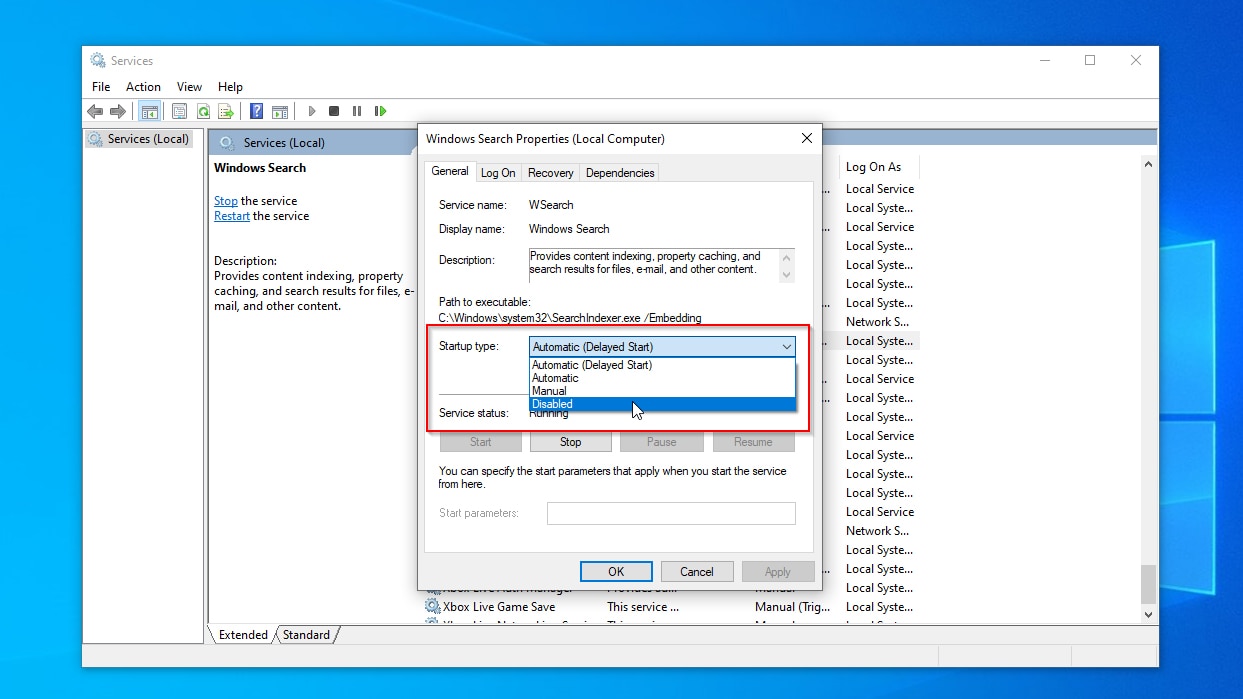The image size is (1243, 699).
Task: Open the View menu
Action: 189,87
